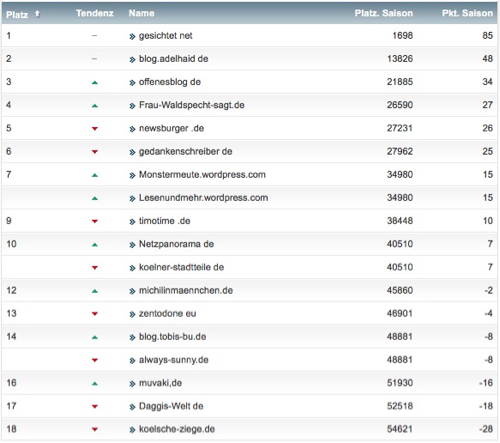500x443 pixels.
Task: Click the up-trend arrow for muvaki,de
Action: pyautogui.click(x=95, y=384)
